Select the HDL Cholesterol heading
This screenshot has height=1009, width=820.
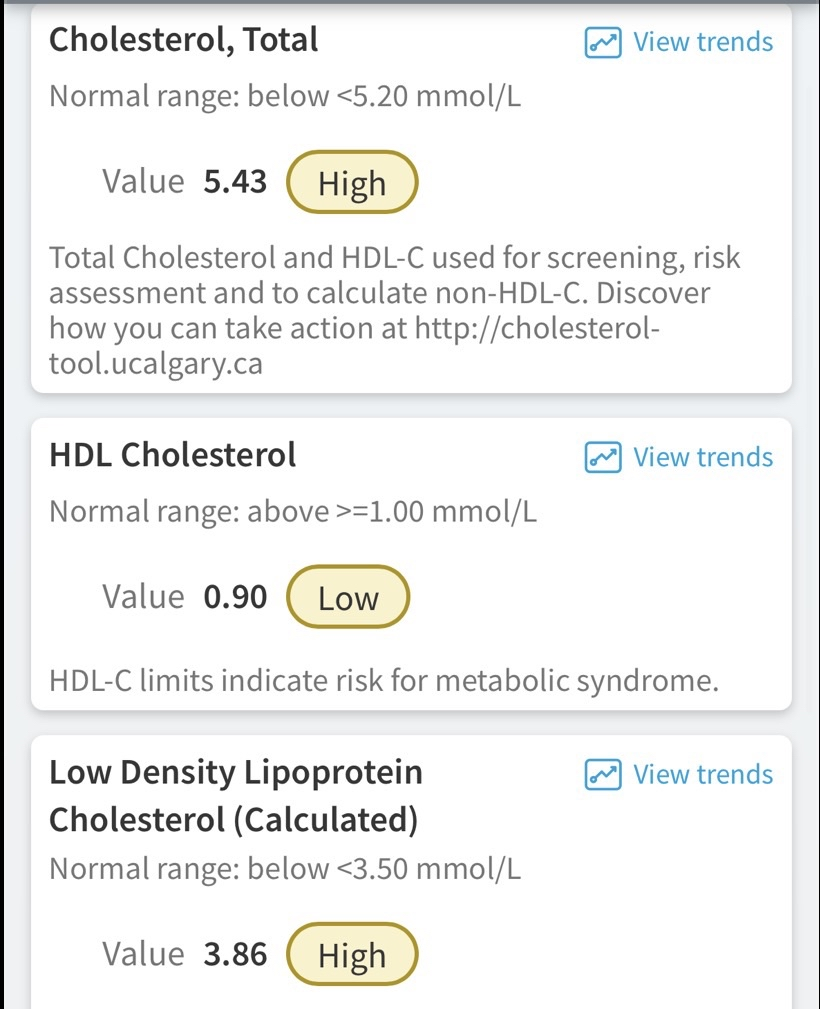(x=173, y=456)
